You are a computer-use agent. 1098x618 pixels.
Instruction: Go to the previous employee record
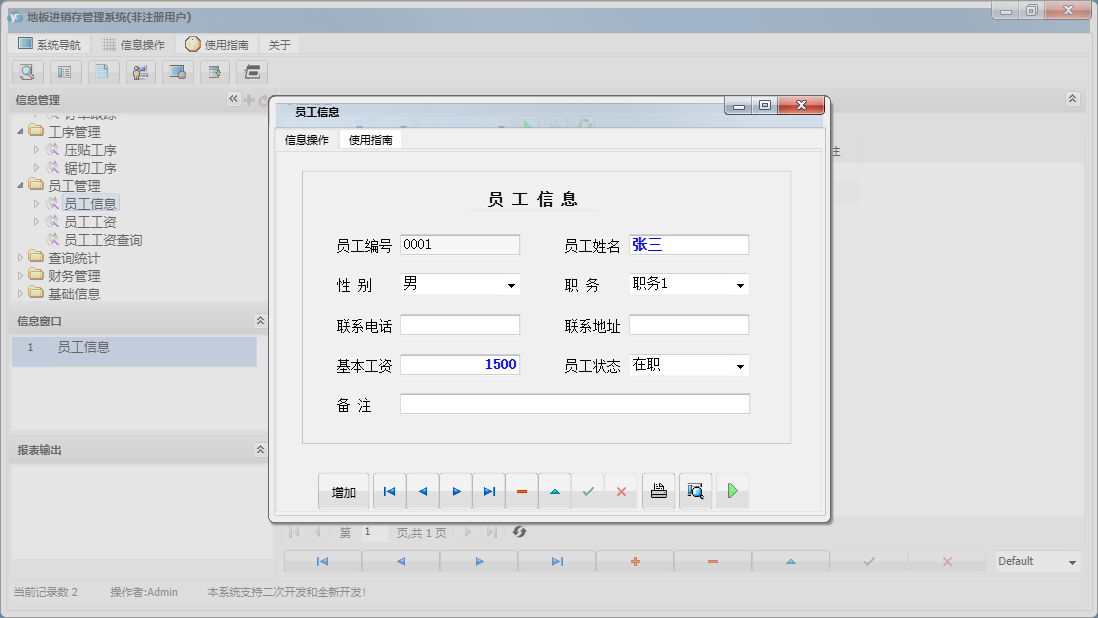click(422, 491)
